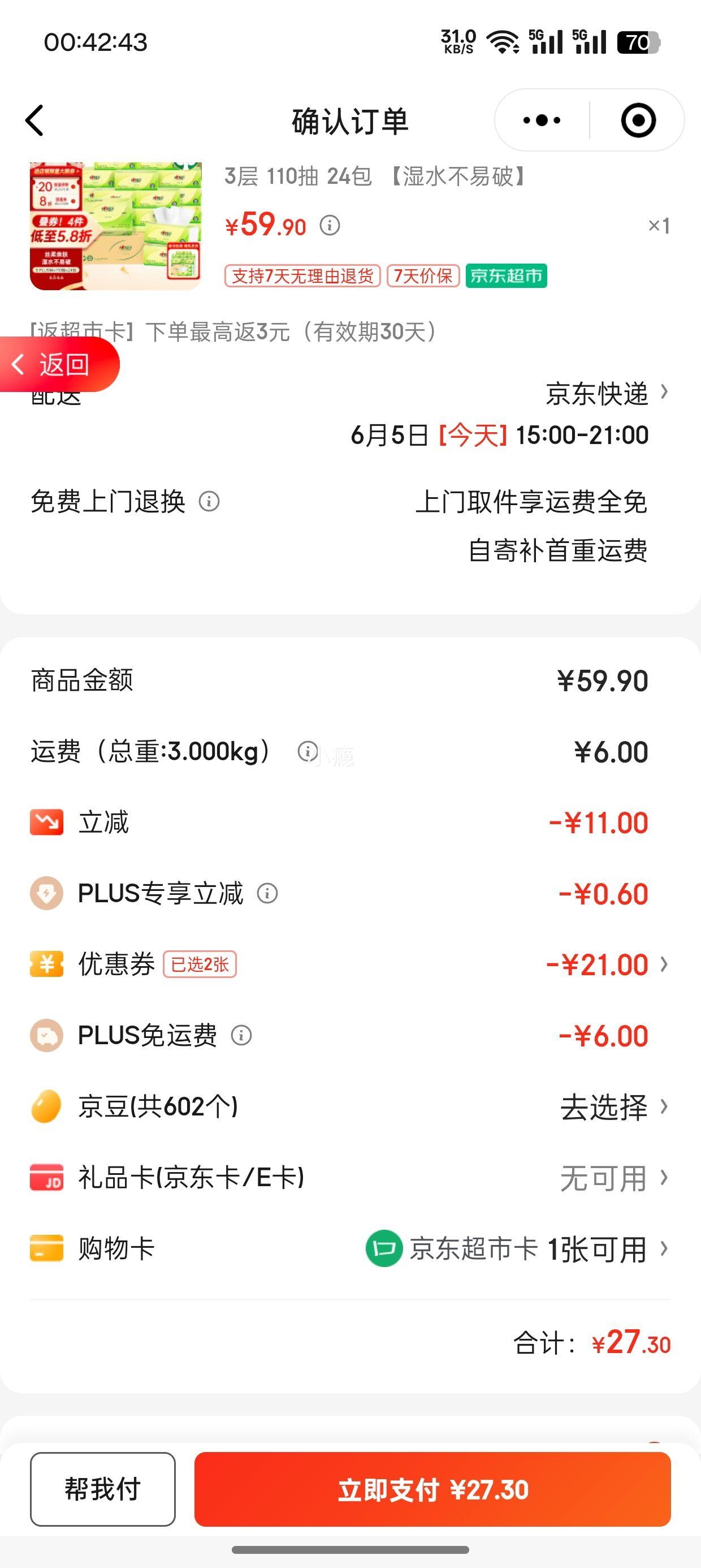Tap the 京豆 golden bean icon
The height and width of the screenshot is (1568, 701).
[x=46, y=1106]
